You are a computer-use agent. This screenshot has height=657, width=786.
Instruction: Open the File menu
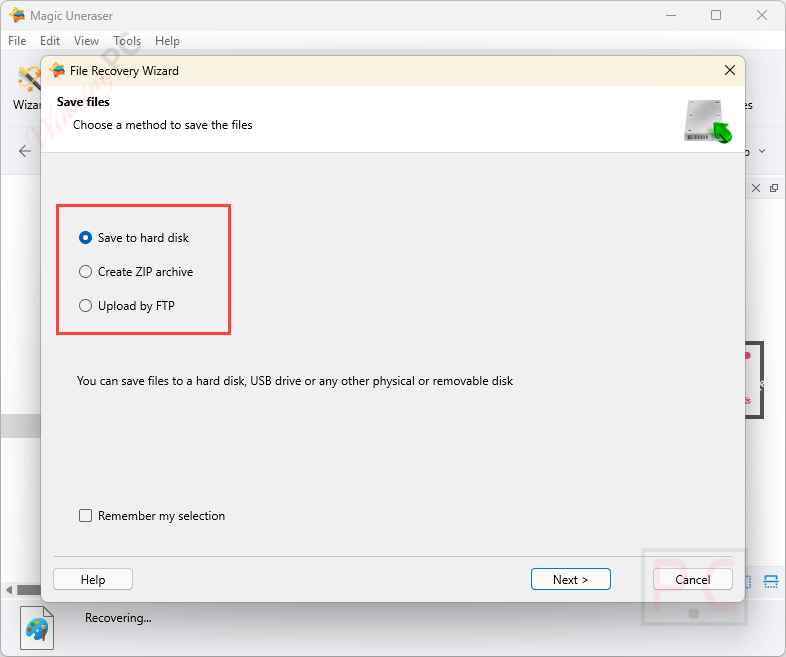click(17, 41)
